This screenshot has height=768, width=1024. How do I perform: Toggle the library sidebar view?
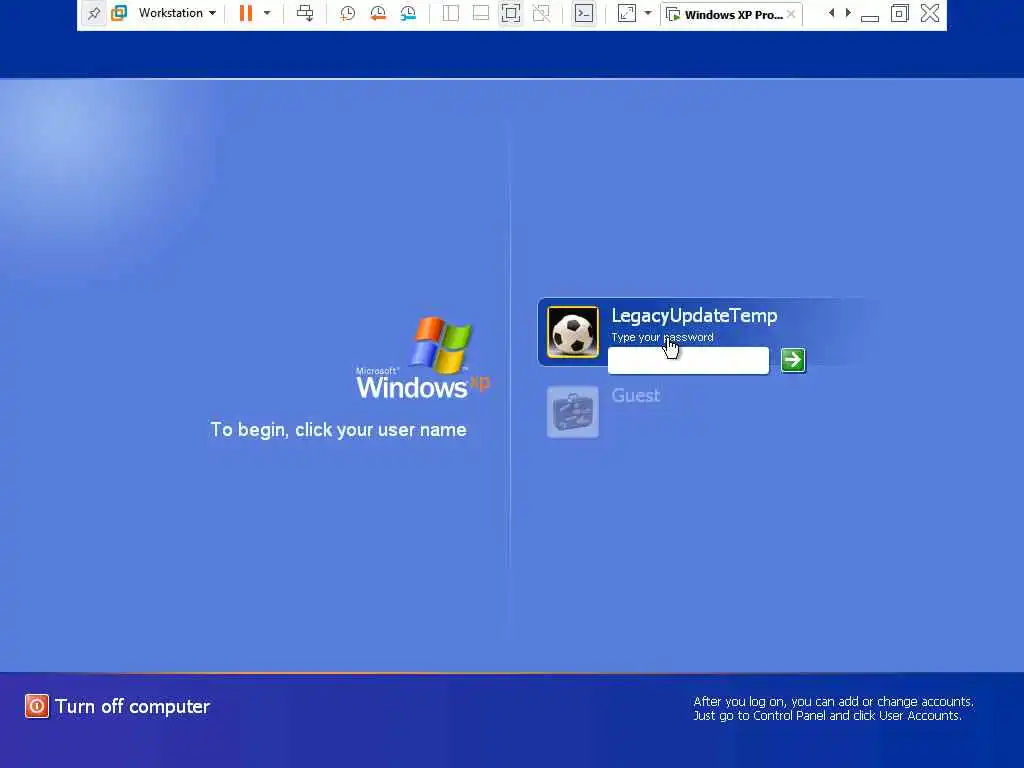451,13
